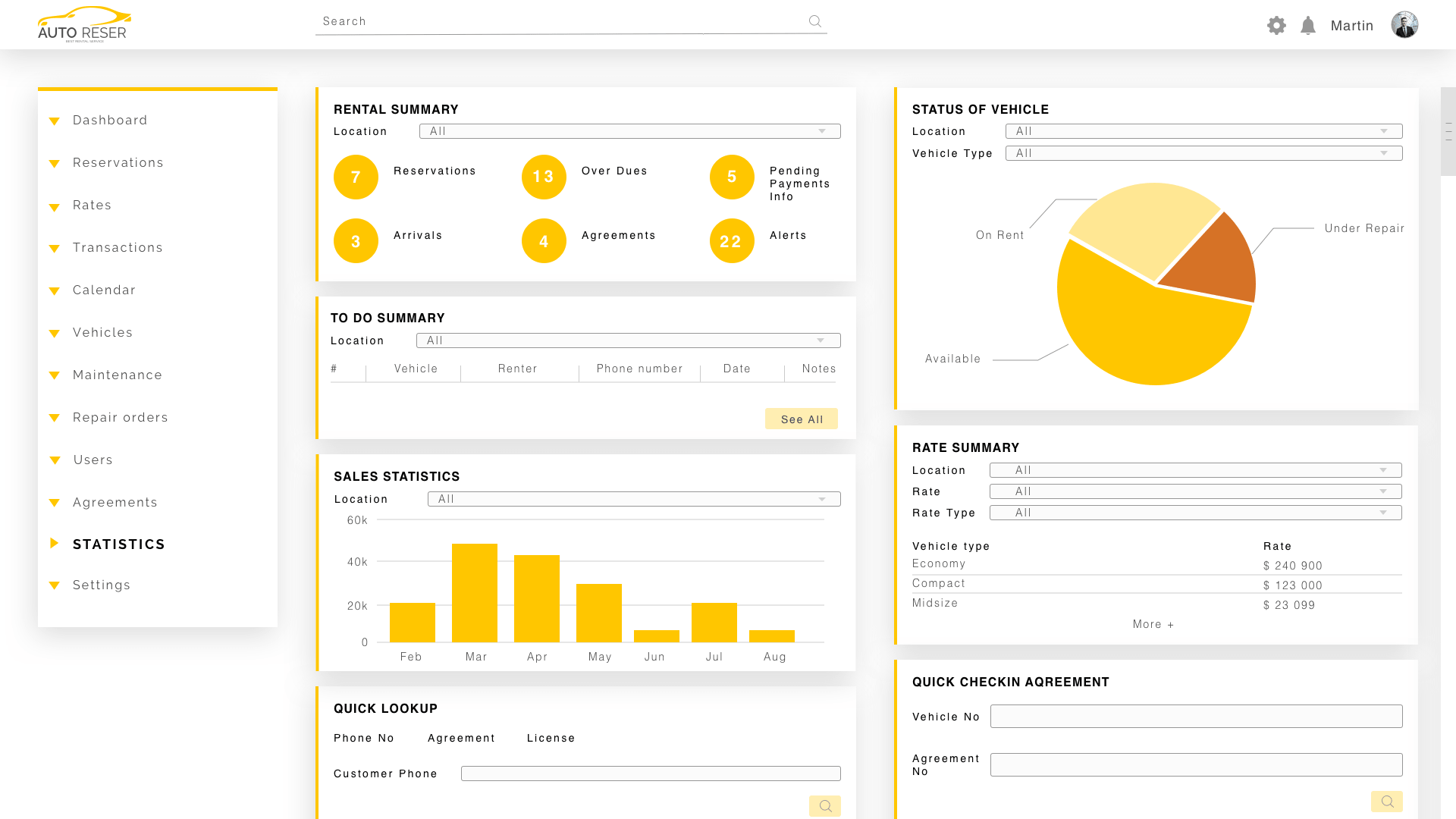
Task: Open the settings gear icon
Action: pos(1276,25)
